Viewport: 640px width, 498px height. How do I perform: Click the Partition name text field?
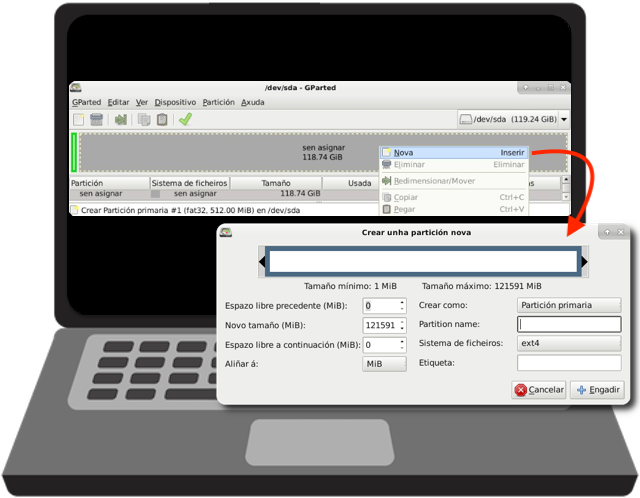click(568, 324)
